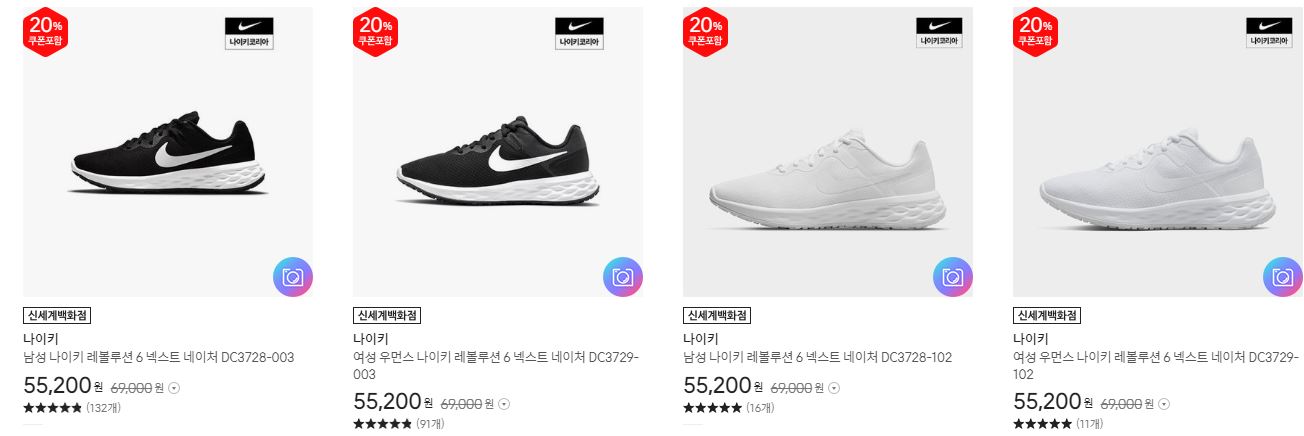Click the Nike Korea logo on the third product
Viewport: 1304px width, 436px height.
940,33
